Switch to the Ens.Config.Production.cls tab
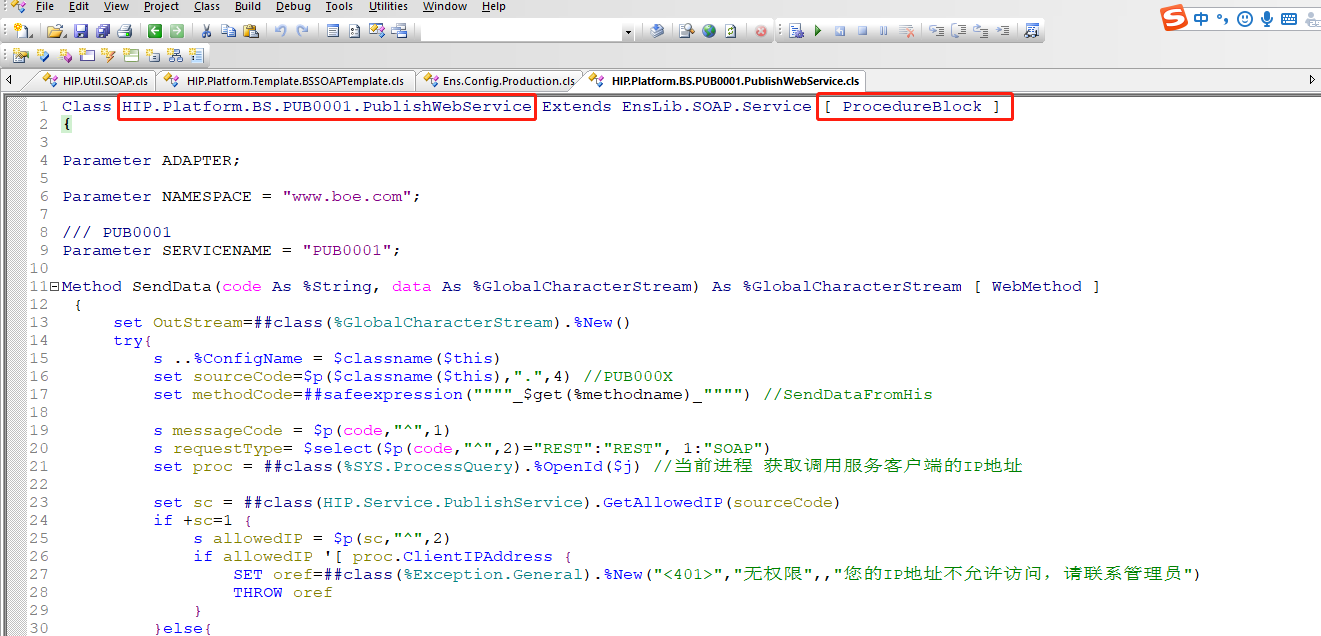1321x636 pixels. pyautogui.click(x=500, y=81)
